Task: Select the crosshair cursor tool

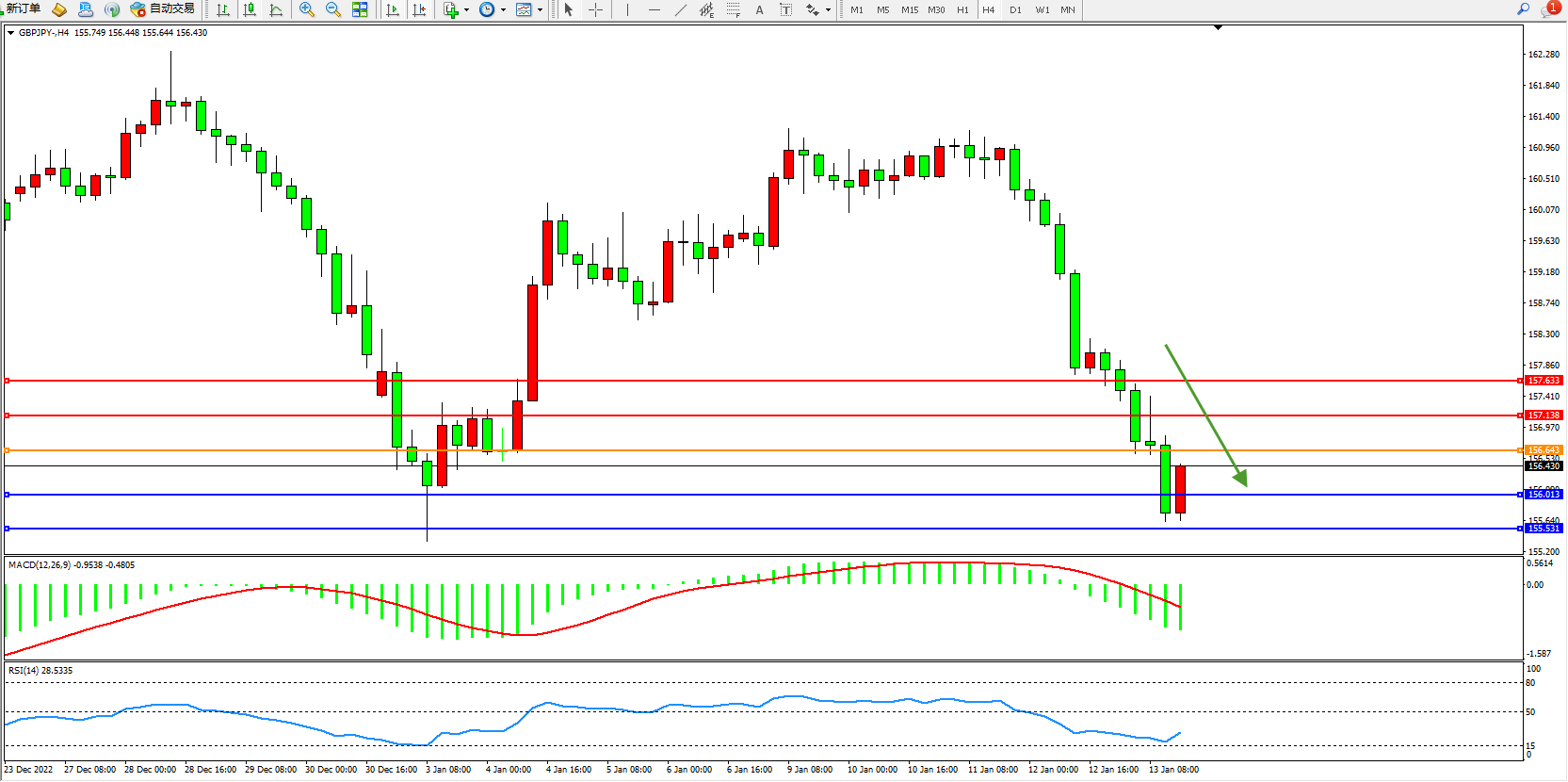Action: (595, 9)
